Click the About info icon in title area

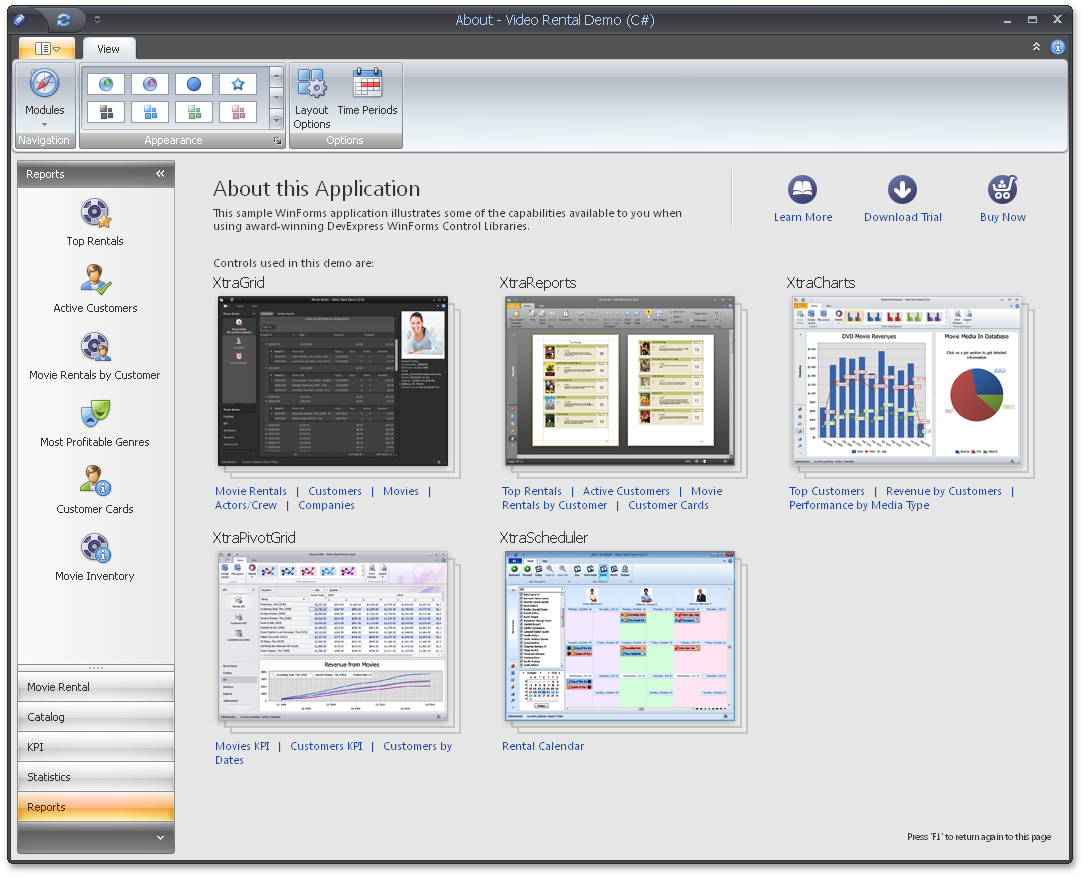pos(1058,47)
